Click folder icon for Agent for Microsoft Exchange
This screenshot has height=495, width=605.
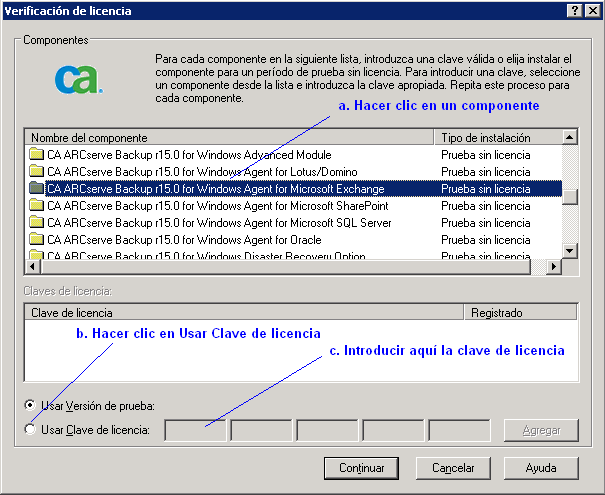point(37,189)
